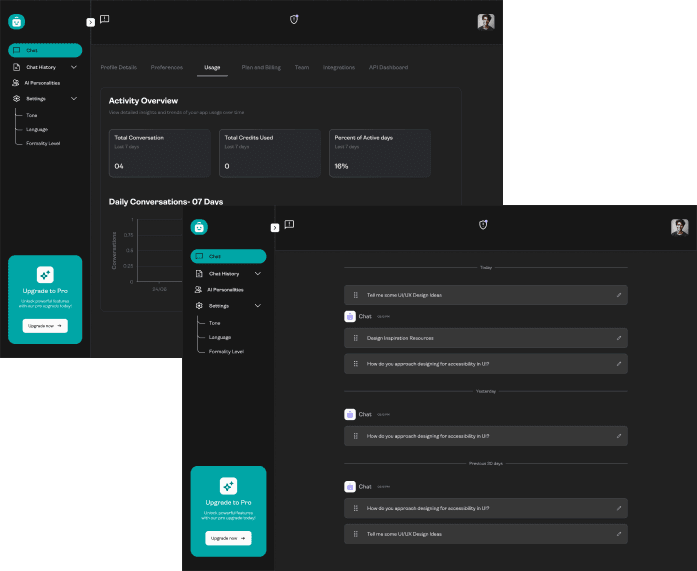The height and width of the screenshot is (571, 697).
Task: Open the Integrations tab
Action: click(x=339, y=68)
